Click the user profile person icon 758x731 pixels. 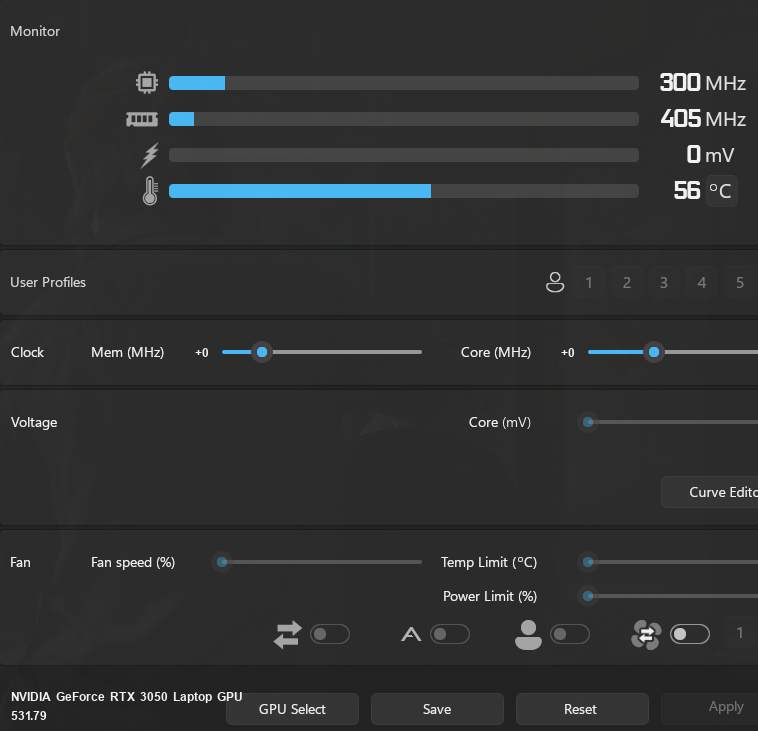pyautogui.click(x=555, y=282)
